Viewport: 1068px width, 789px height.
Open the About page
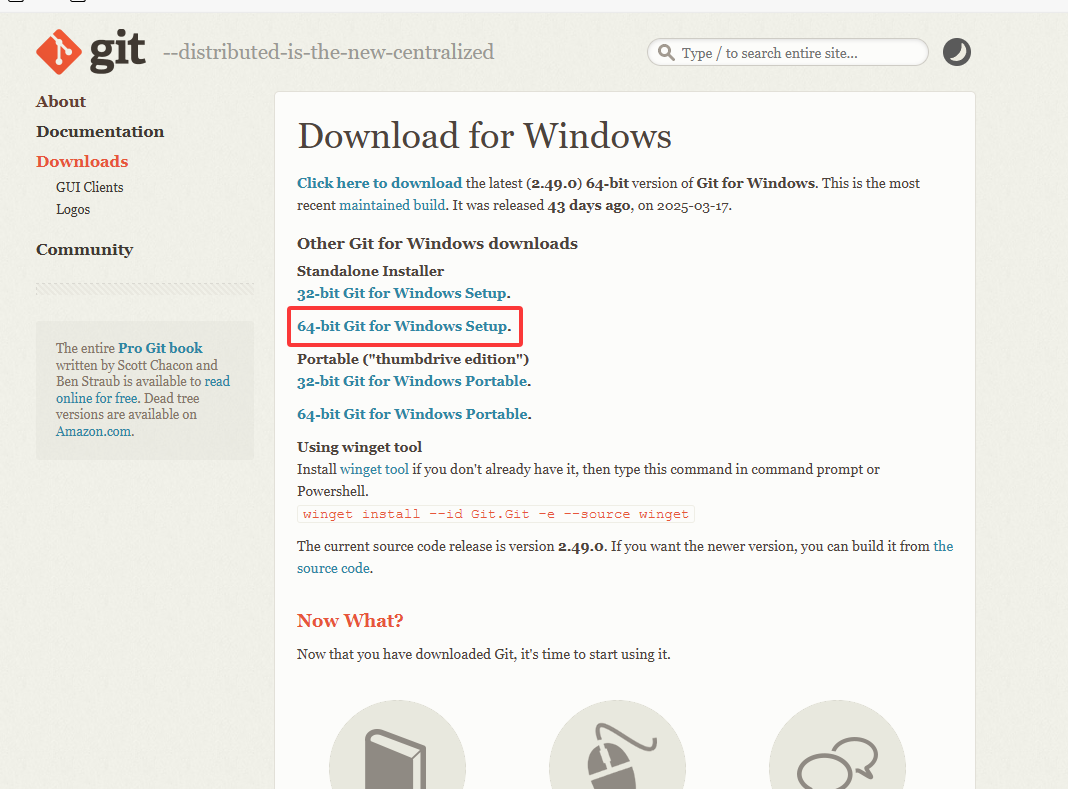point(61,102)
